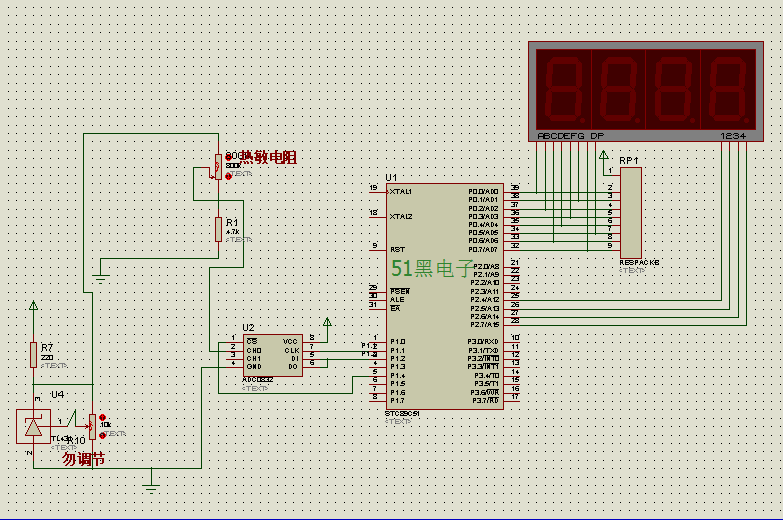
Task: Click the RESPACK8 value label
Action: click(639, 262)
